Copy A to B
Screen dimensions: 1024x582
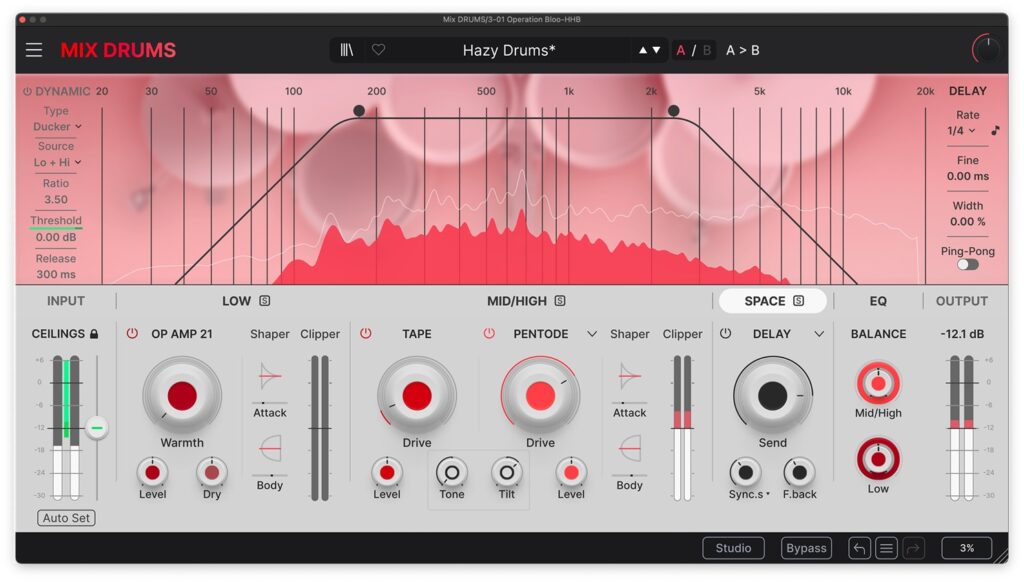pos(743,50)
